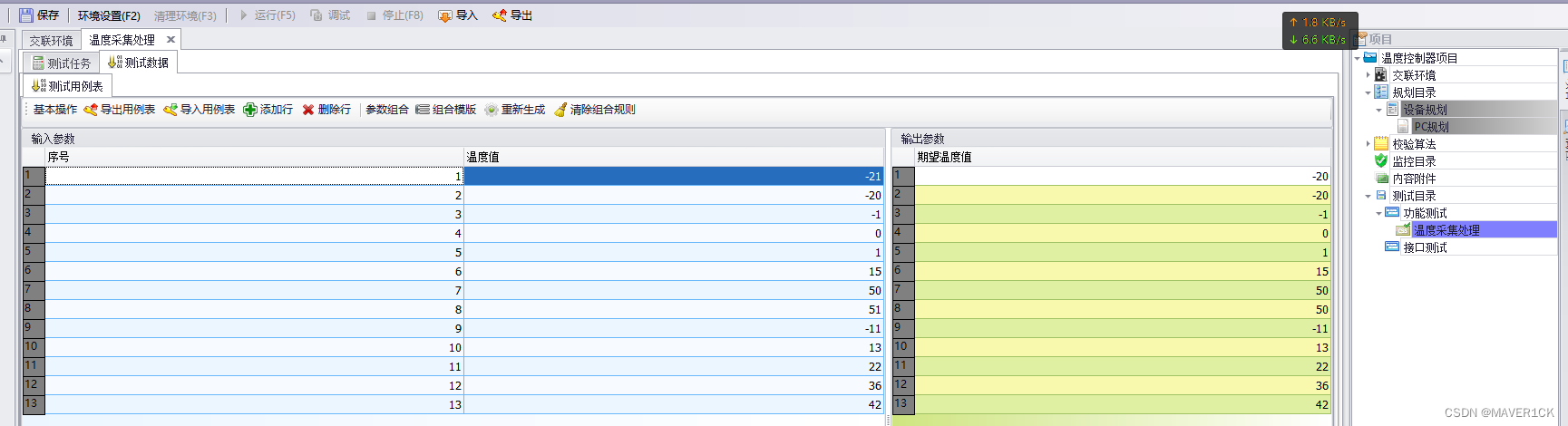Switch to the 测试数据 tab
Image resolution: width=1568 pixels, height=426 pixels.
[x=138, y=63]
